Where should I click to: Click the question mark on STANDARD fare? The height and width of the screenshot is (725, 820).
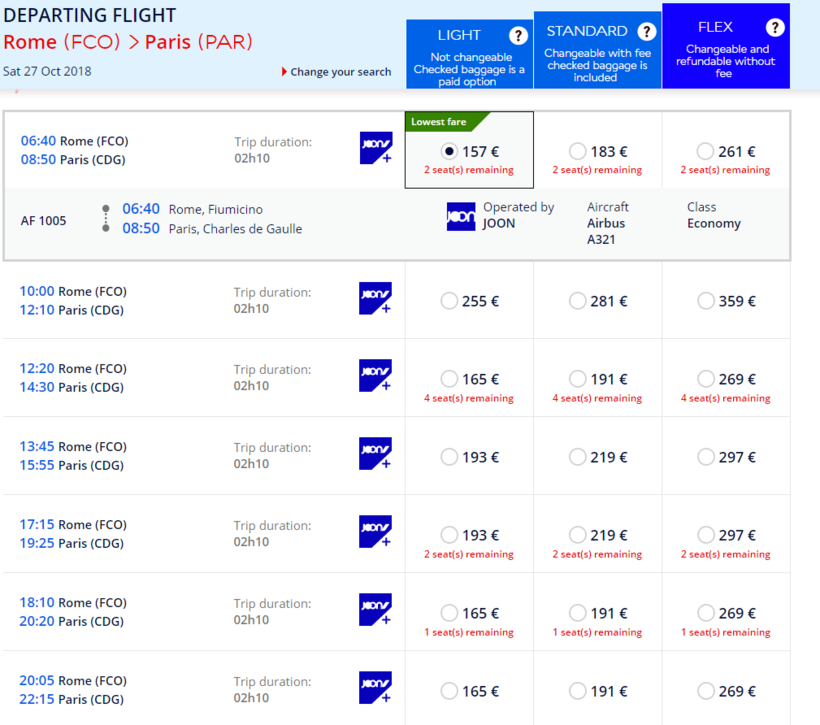pyautogui.click(x=647, y=31)
